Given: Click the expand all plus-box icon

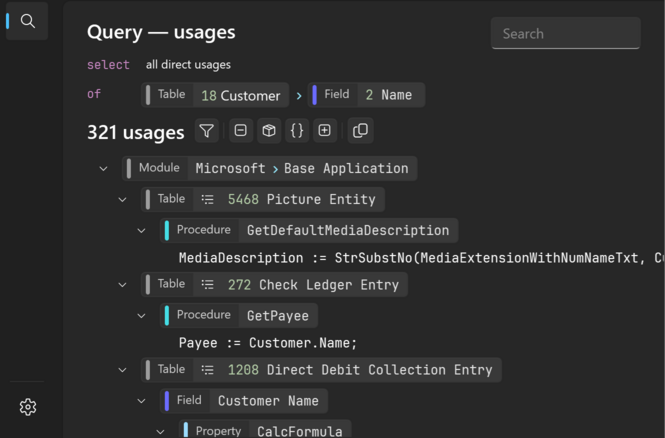Looking at the screenshot, I should point(324,131).
